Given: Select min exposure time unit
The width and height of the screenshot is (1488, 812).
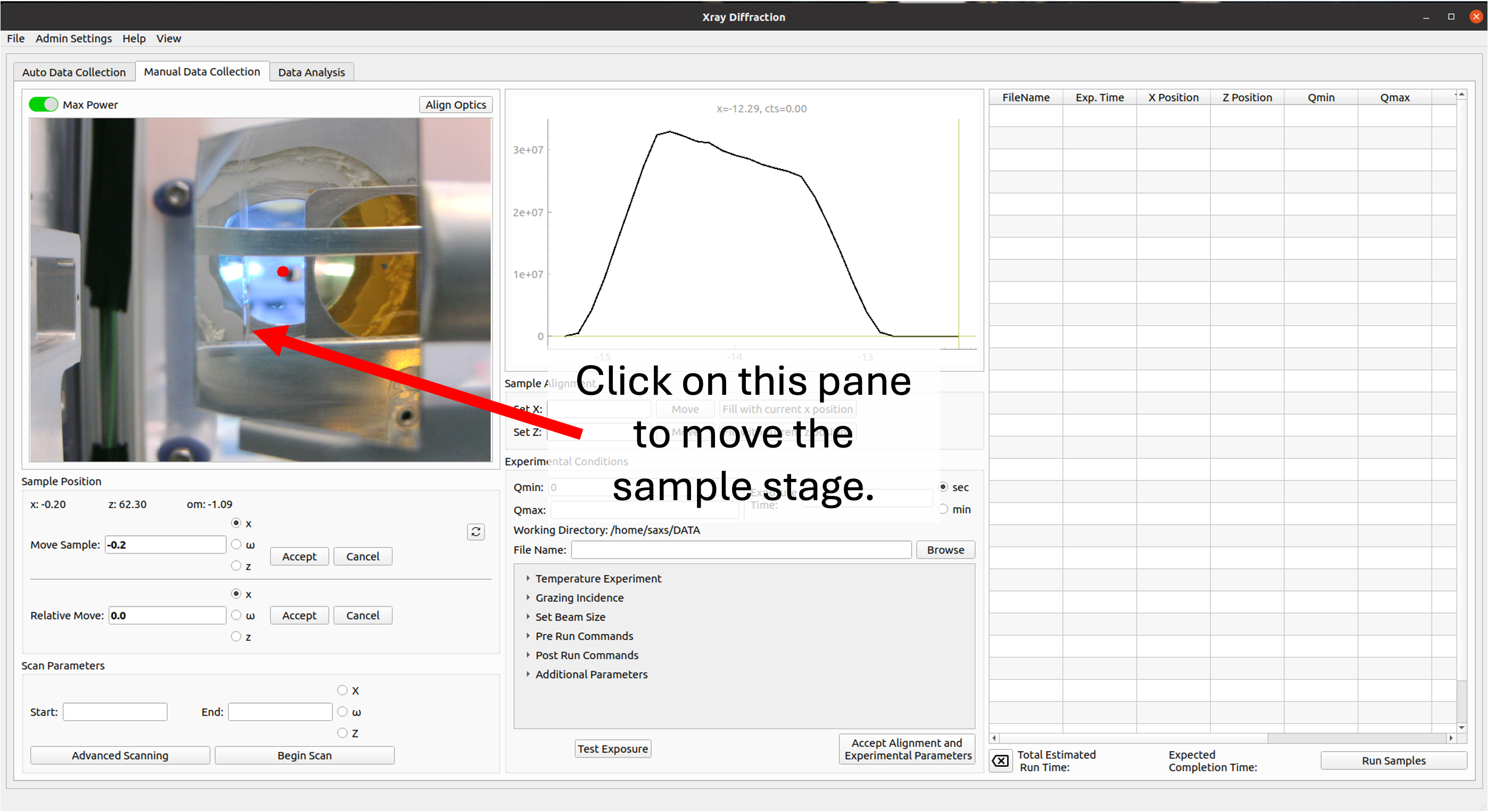Looking at the screenshot, I should coord(943,509).
